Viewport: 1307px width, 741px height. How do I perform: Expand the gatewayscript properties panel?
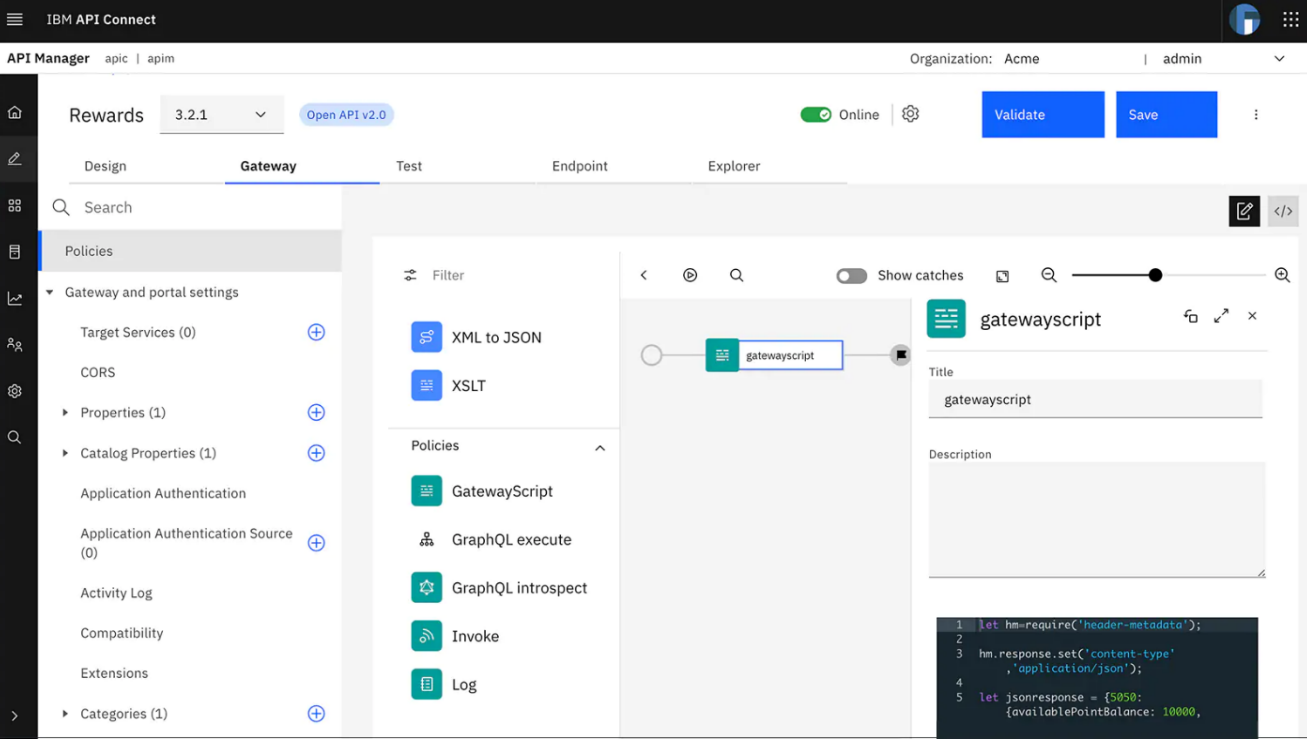click(x=1221, y=316)
